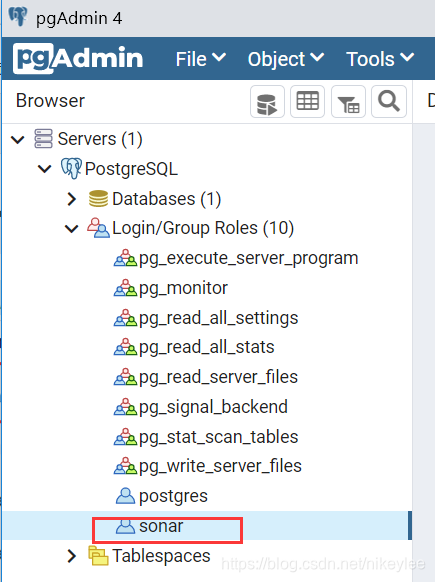Image resolution: width=435 pixels, height=582 pixels.
Task: Open the Tools menu
Action: (x=380, y=59)
